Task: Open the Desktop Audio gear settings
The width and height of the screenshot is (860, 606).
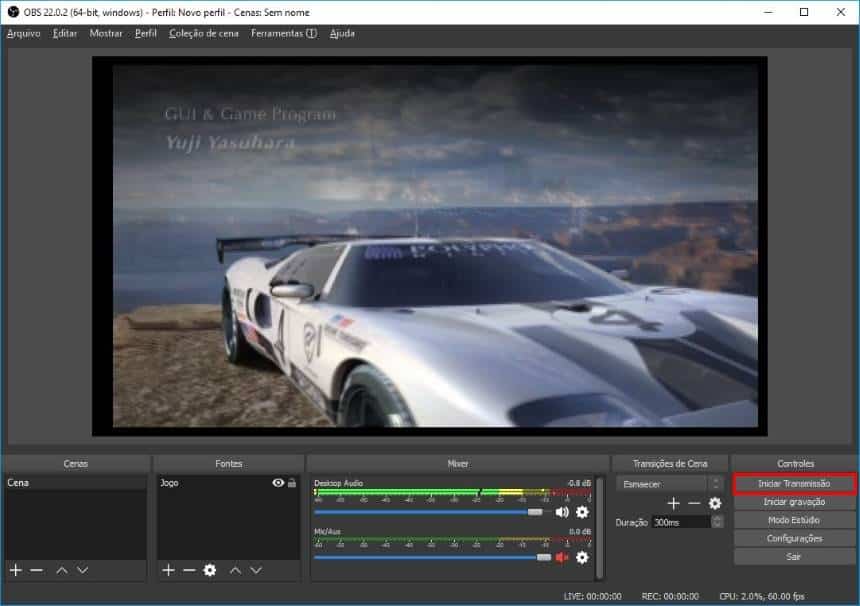Action: pyautogui.click(x=582, y=512)
